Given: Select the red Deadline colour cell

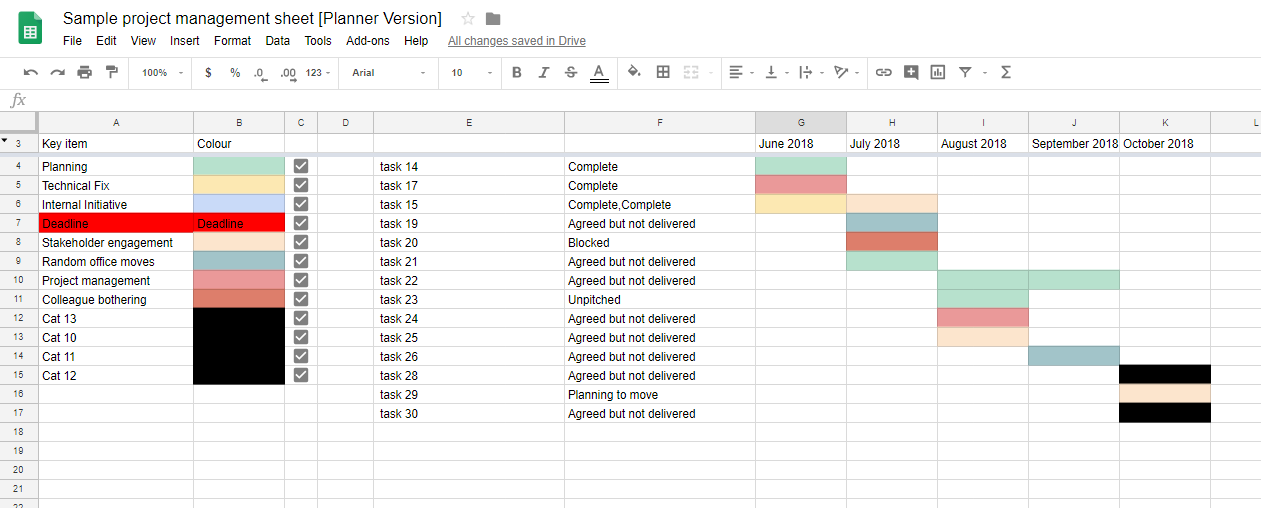Looking at the screenshot, I should pos(239,224).
